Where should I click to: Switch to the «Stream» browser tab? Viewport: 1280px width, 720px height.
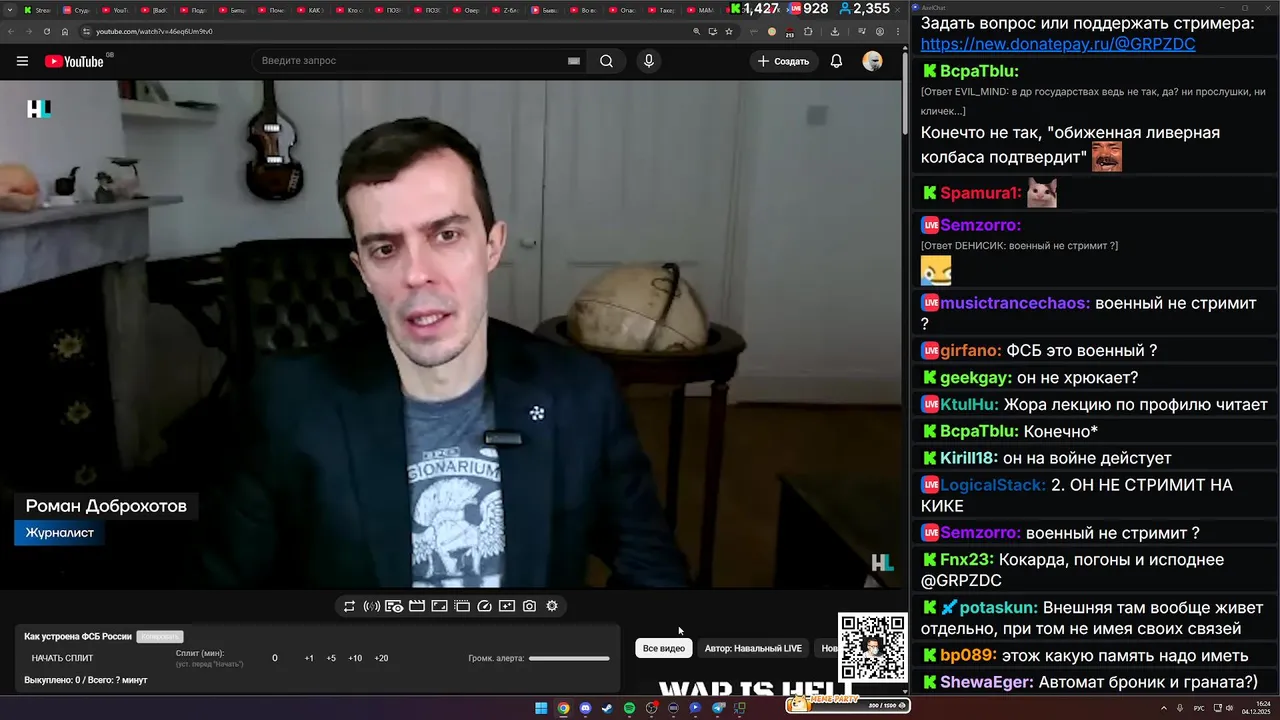[40, 10]
